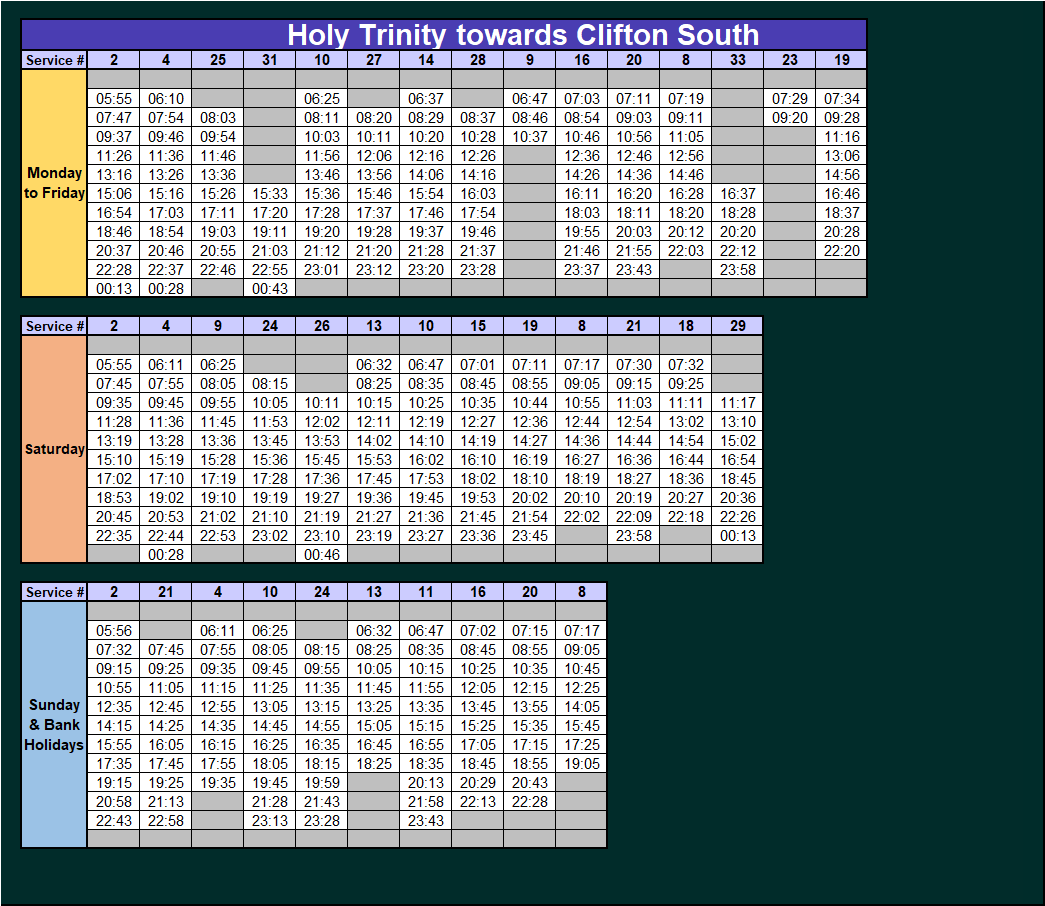This screenshot has height=906, width=1045.
Task: Click the 14:19 Saturday departure cell
Action: 478,441
